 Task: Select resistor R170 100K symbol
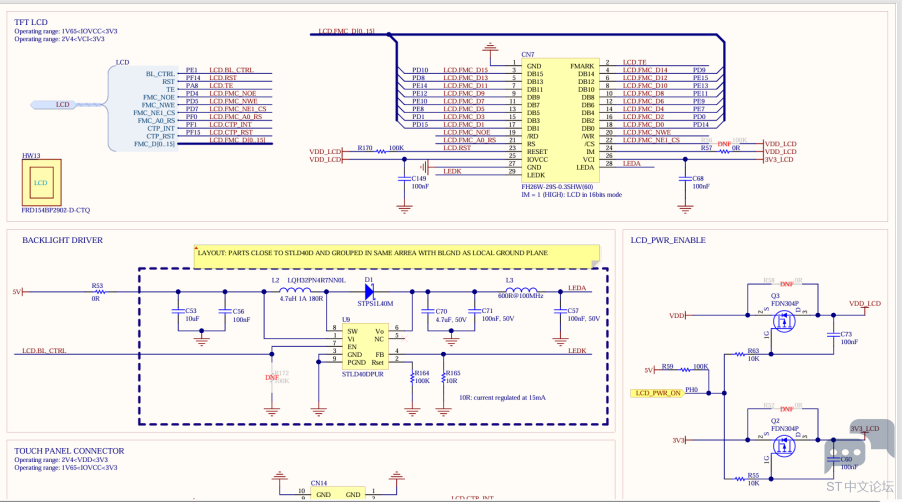[x=381, y=151]
